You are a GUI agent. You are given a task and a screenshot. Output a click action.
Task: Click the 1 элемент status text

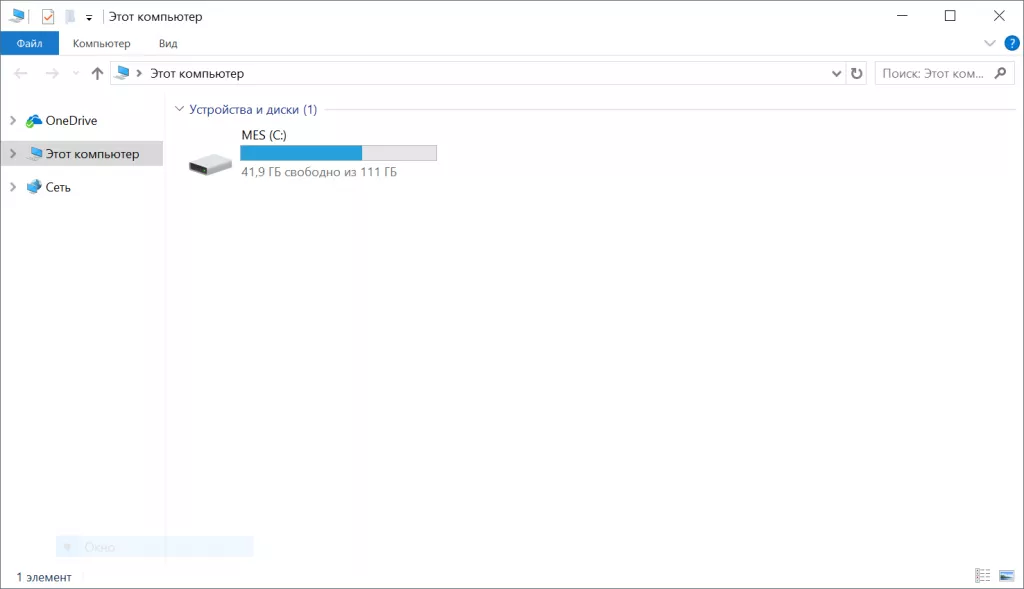[x=44, y=577]
